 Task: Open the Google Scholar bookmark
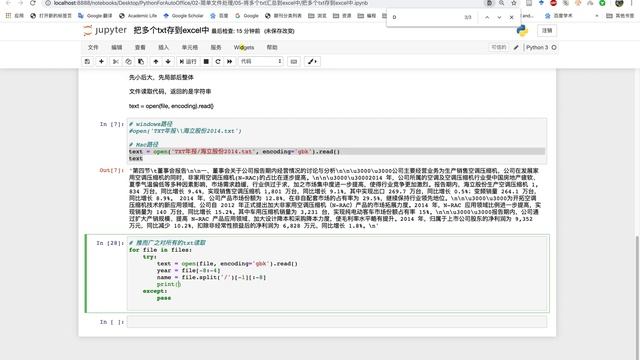point(183,16)
